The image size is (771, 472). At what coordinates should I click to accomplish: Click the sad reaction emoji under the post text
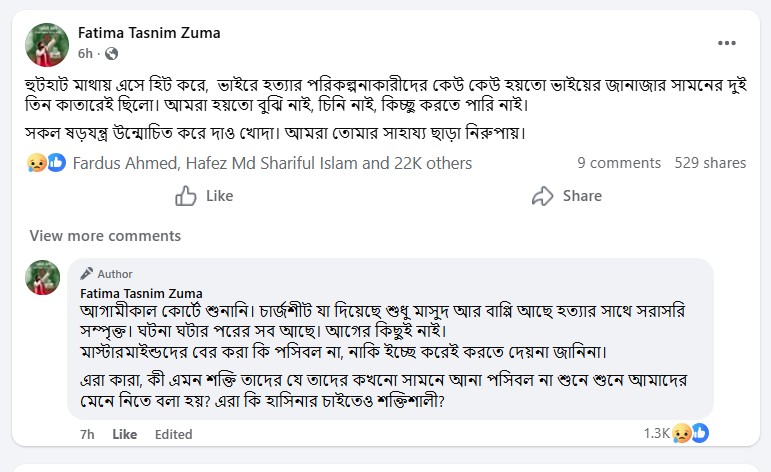tap(38, 162)
